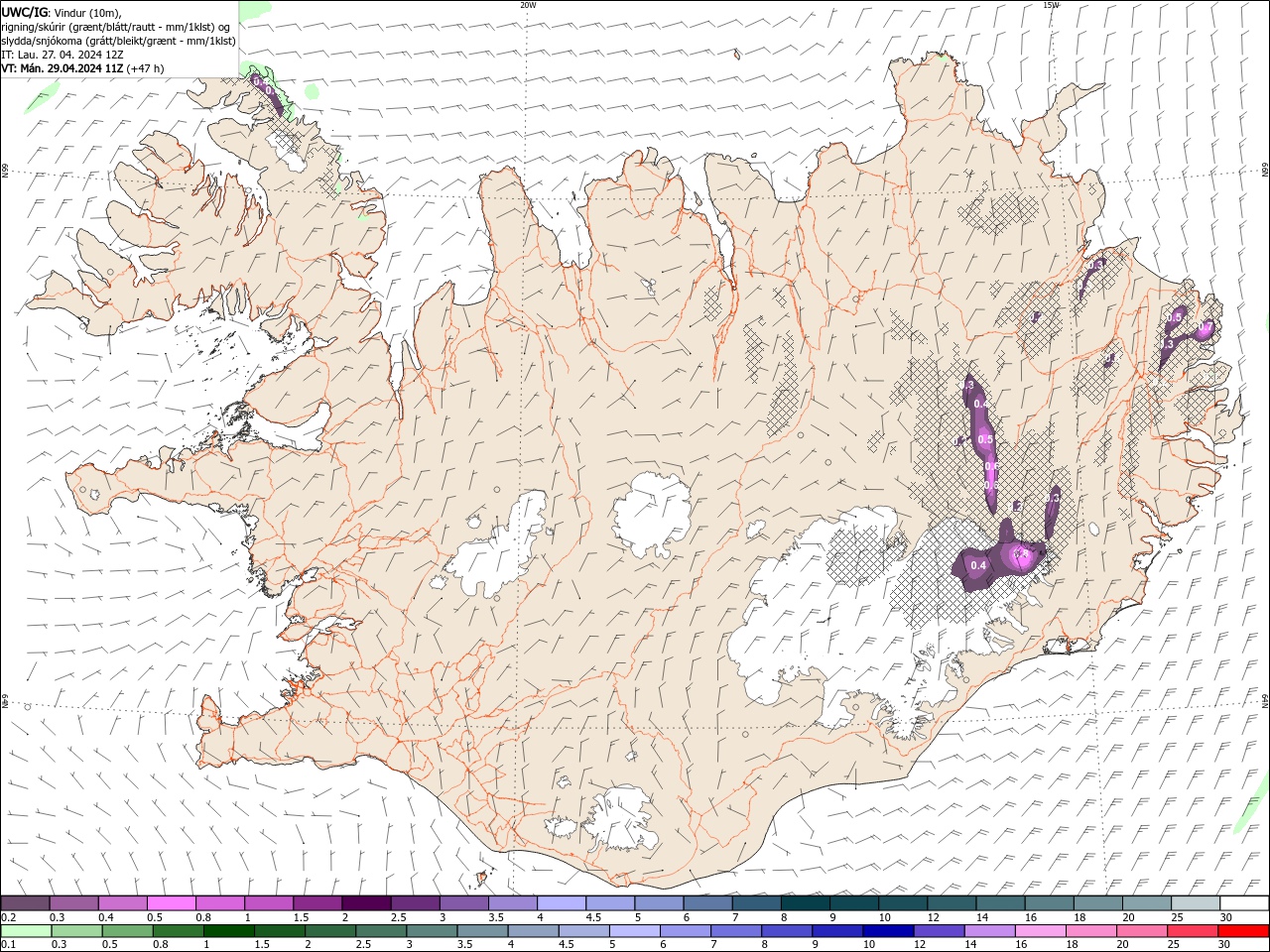The width and height of the screenshot is (1270, 952).
Task: Click the light gray swatch labeled 25 upper legend
Action: [x=1196, y=903]
